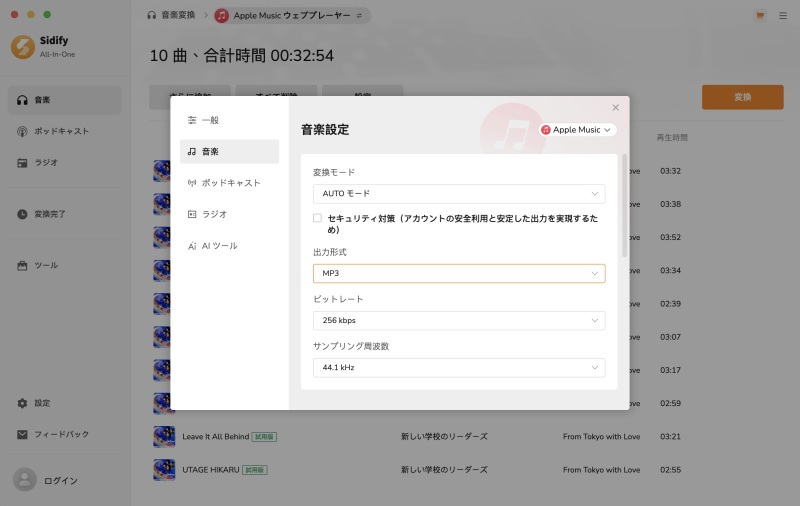Click duration 03:32 in track list
This screenshot has height=506, width=800.
pos(670,171)
